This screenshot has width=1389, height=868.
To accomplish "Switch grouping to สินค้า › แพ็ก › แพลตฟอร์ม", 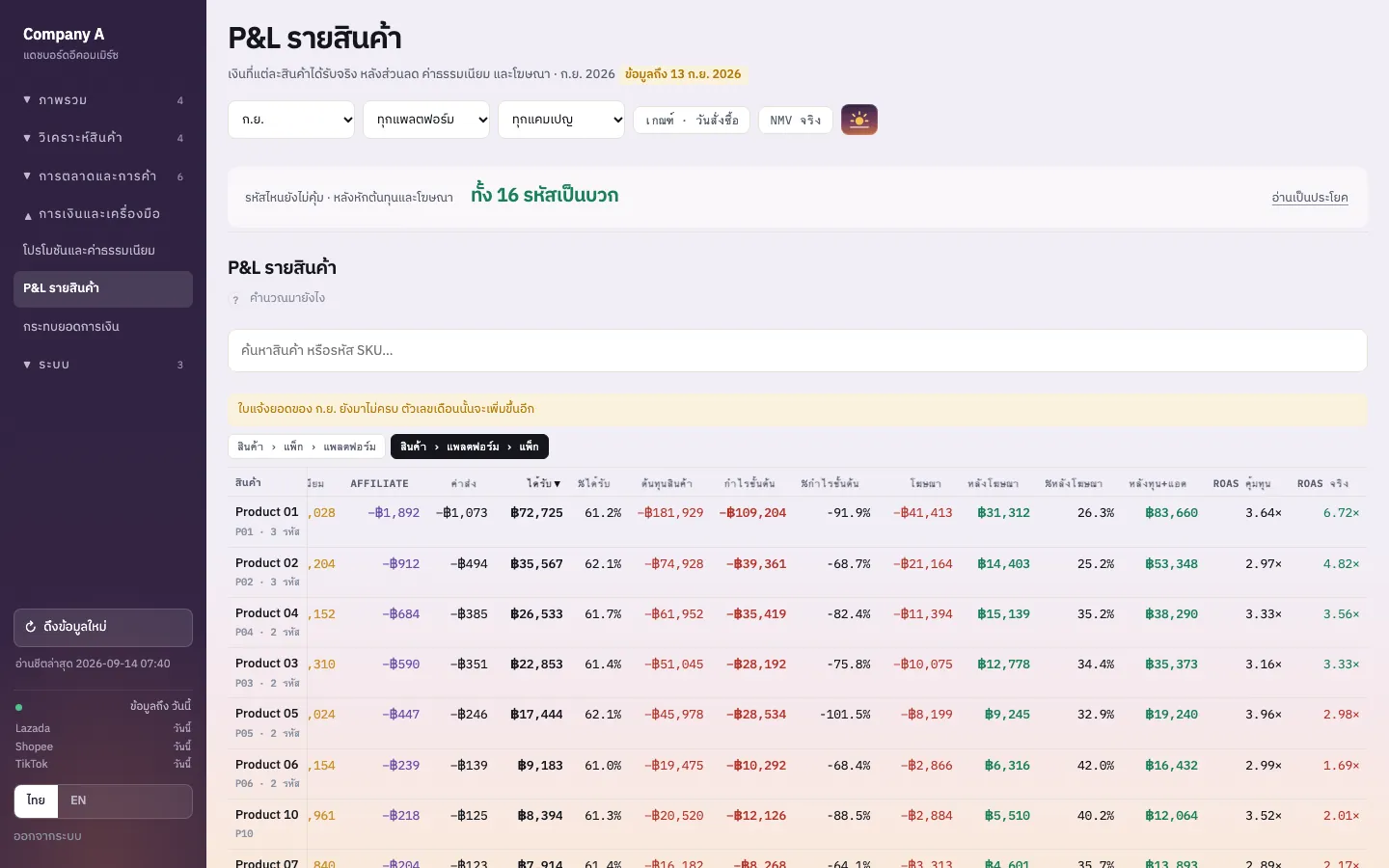I will click(307, 447).
